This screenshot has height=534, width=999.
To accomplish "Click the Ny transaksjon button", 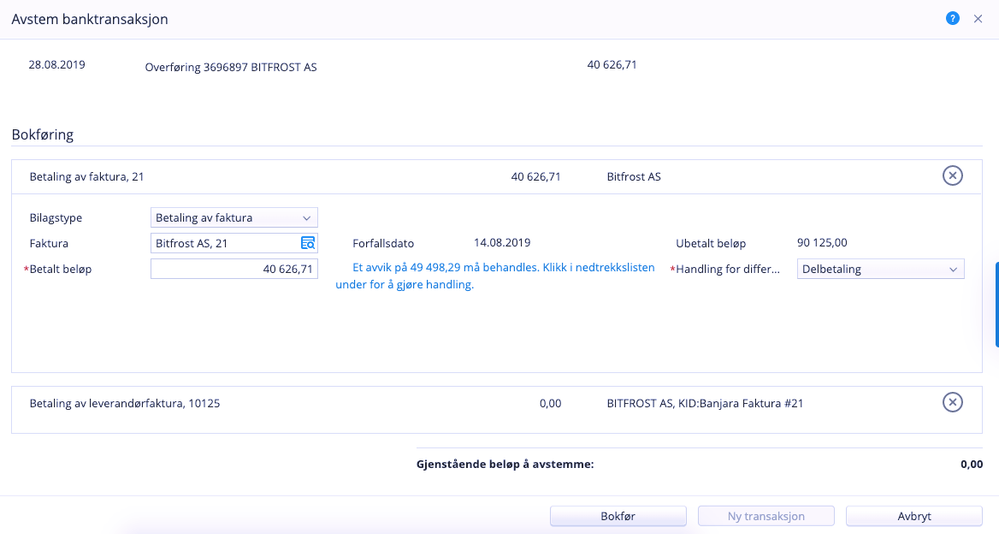I will point(766,516).
